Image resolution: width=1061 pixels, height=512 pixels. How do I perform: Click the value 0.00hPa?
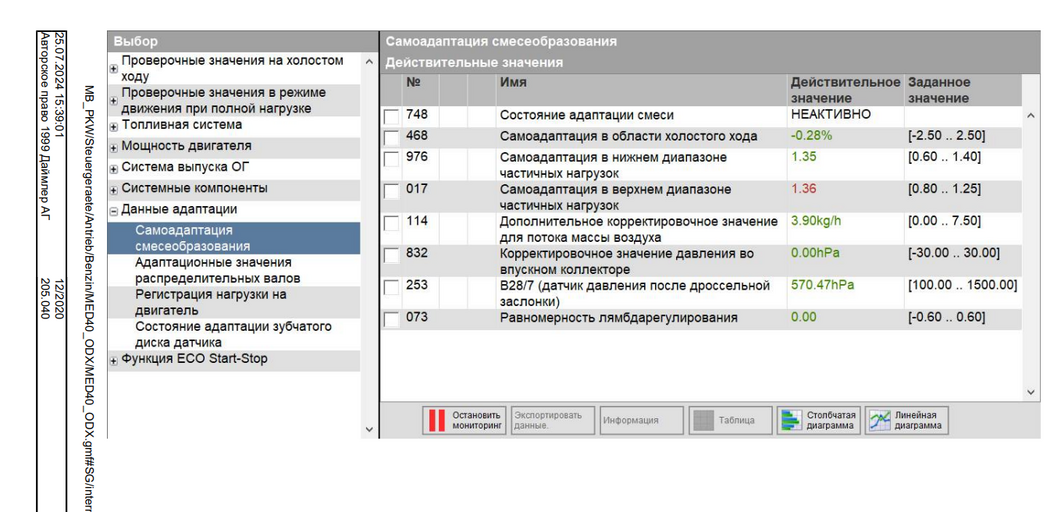pyautogui.click(x=816, y=253)
